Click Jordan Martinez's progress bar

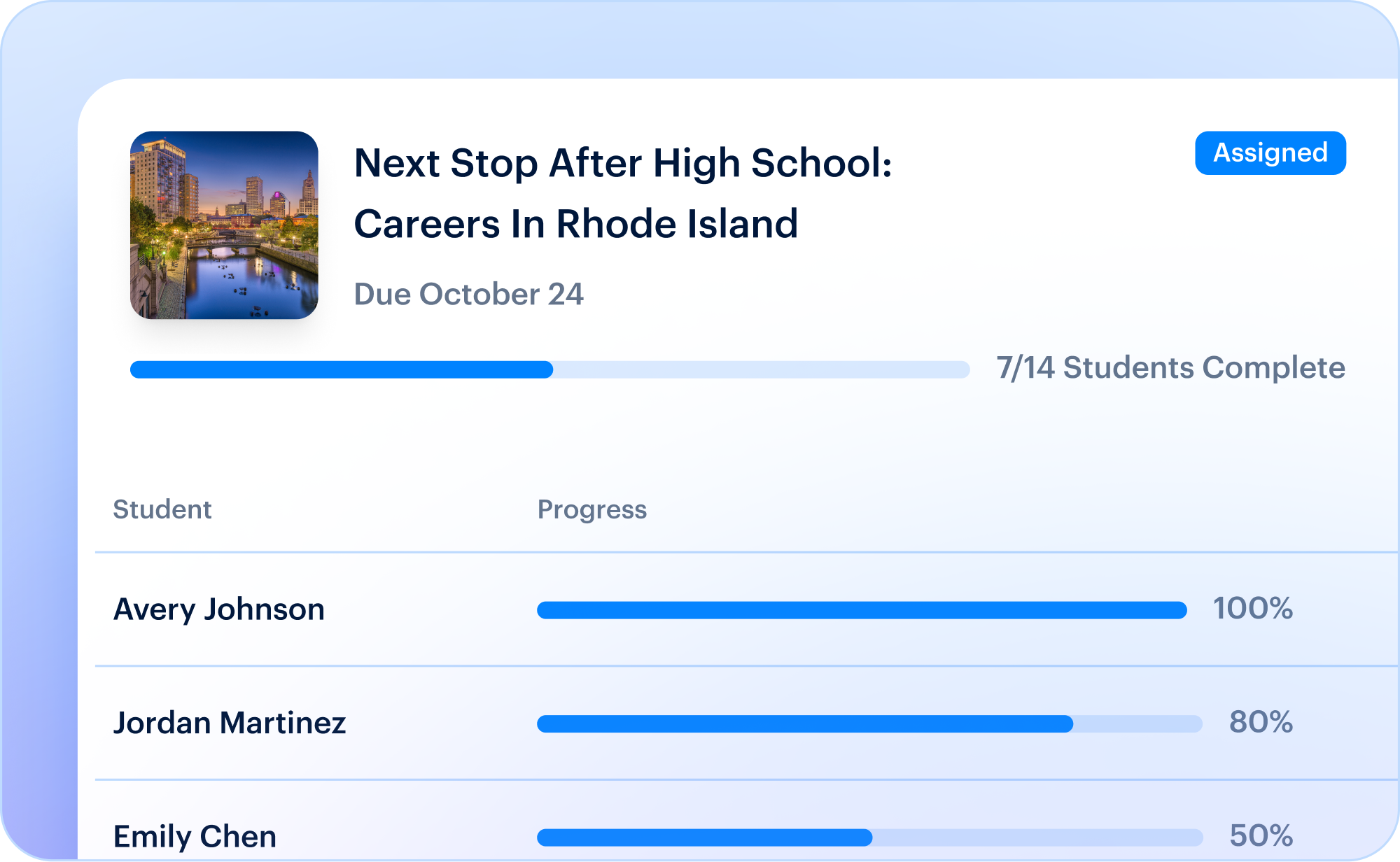[869, 723]
